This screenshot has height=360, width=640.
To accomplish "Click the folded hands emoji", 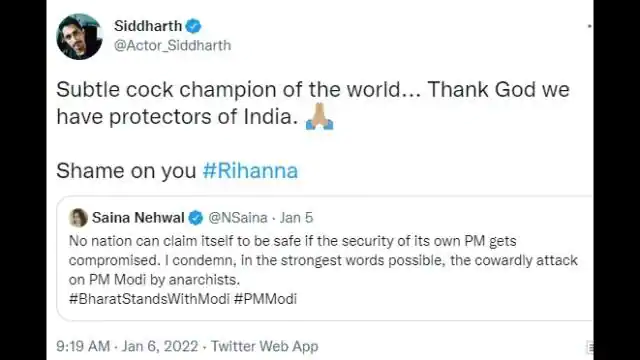I will 320,117.
